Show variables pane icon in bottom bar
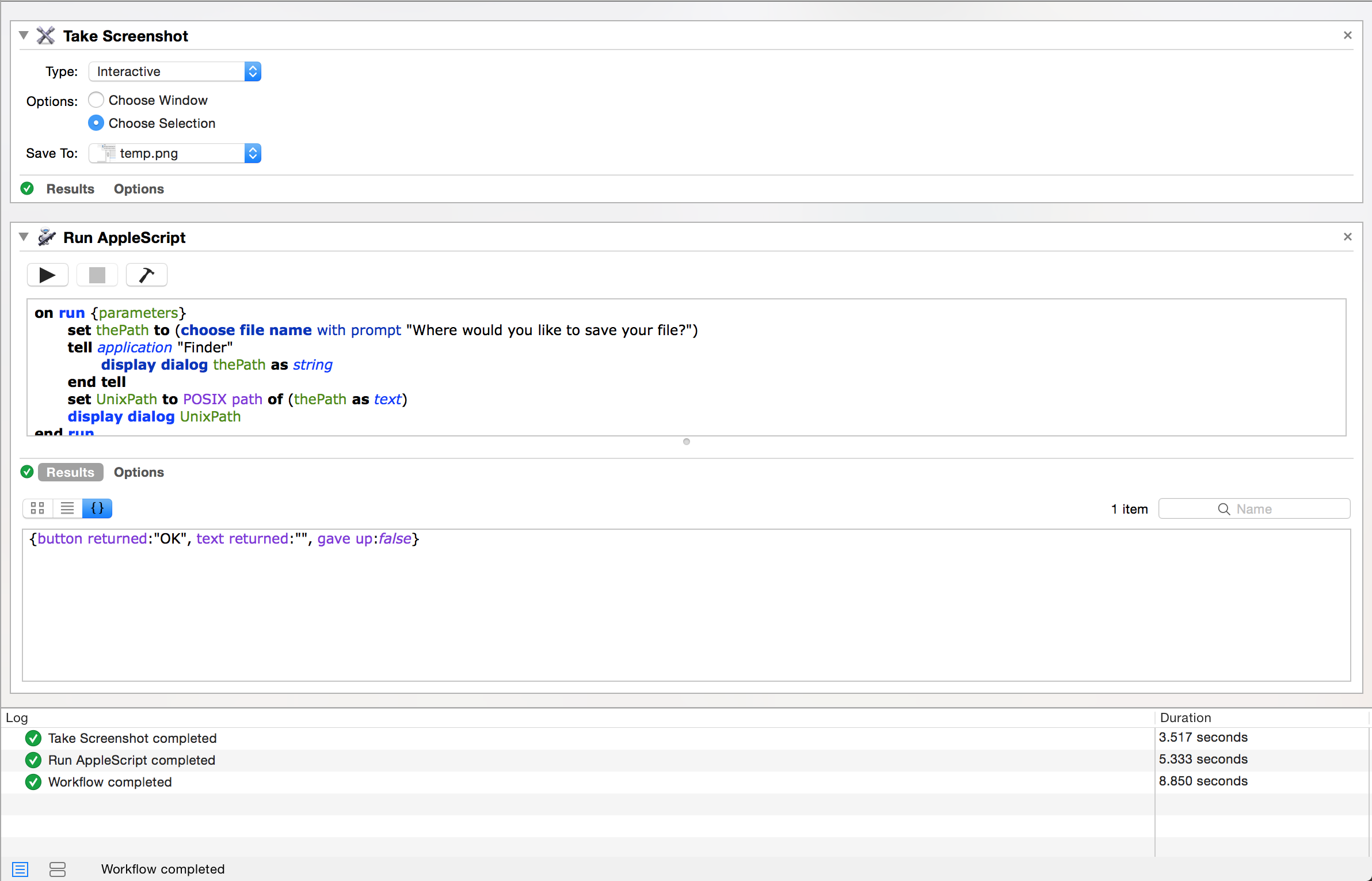Screen dimensions: 1372x881 point(58,869)
